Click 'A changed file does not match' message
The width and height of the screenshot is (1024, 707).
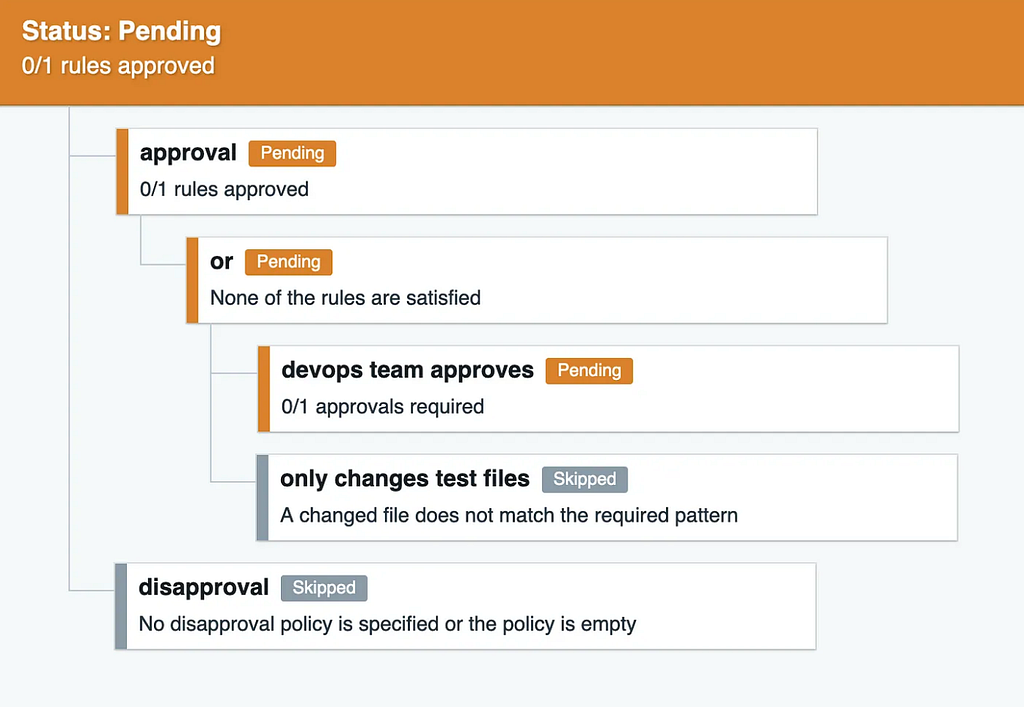(x=509, y=516)
